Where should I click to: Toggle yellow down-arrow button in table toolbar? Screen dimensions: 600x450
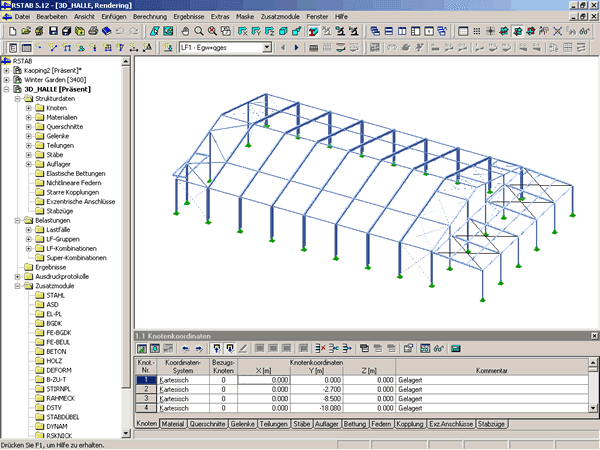click(230, 349)
